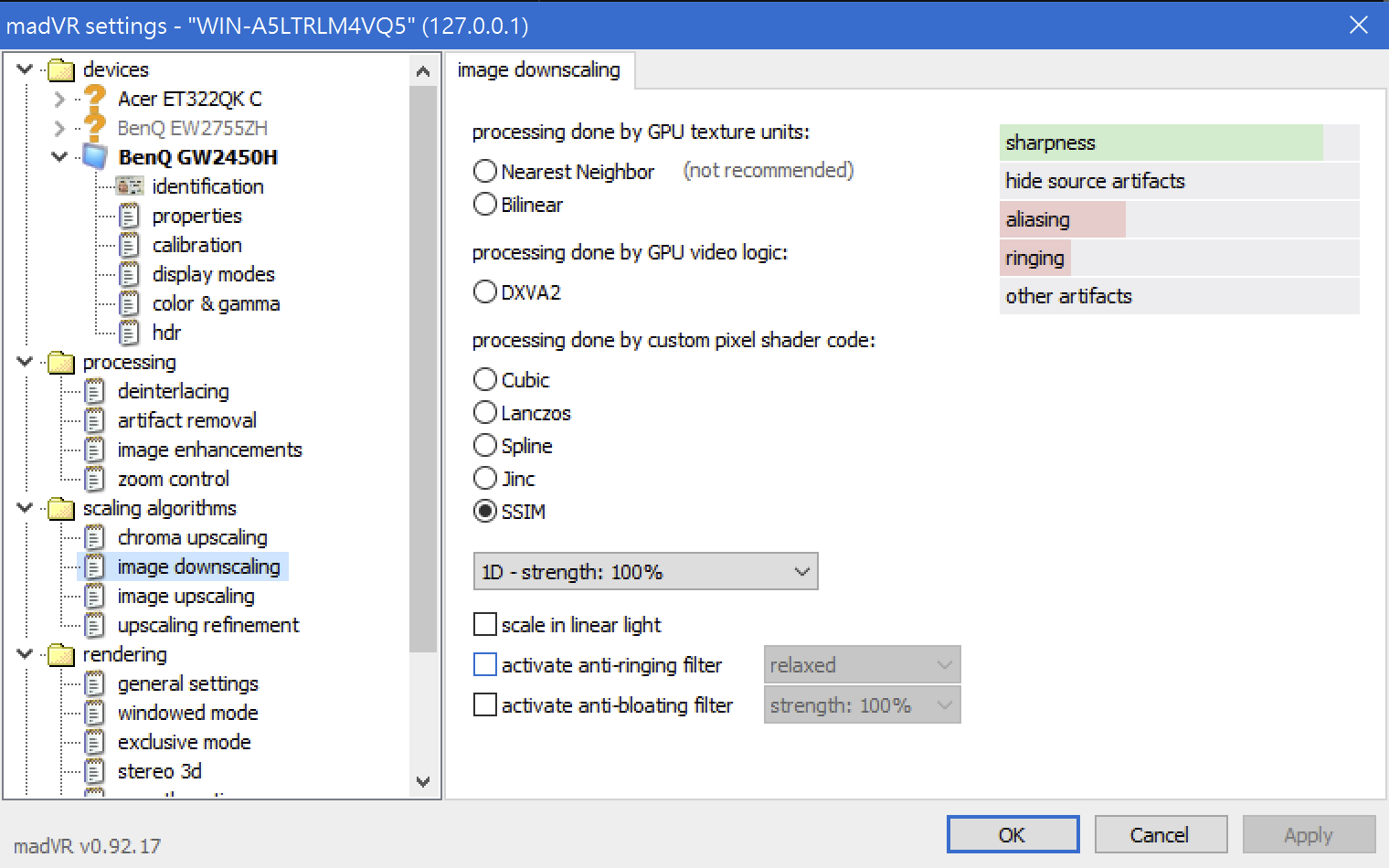Open the stereo 3d settings page

point(160,771)
